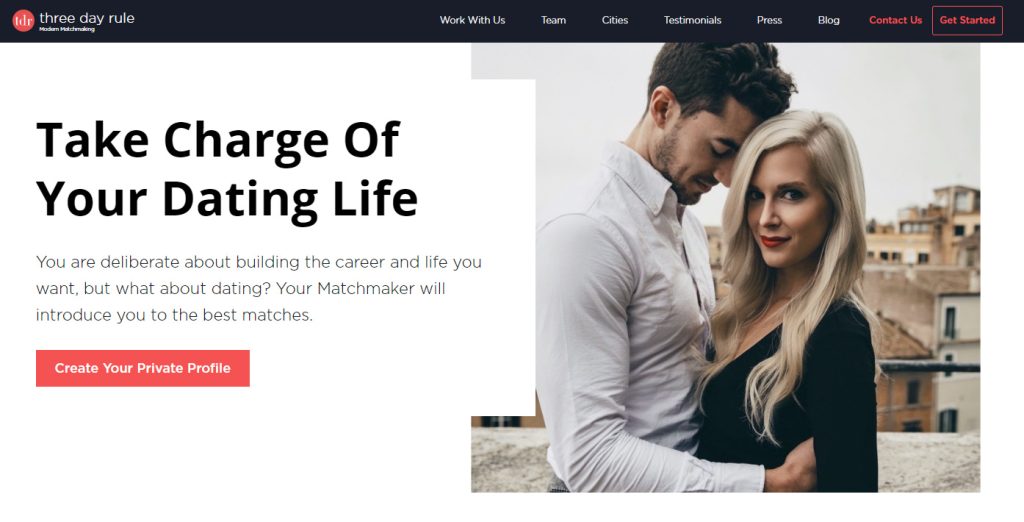The width and height of the screenshot is (1024, 522).
Task: Go to the Team page
Action: click(x=553, y=20)
